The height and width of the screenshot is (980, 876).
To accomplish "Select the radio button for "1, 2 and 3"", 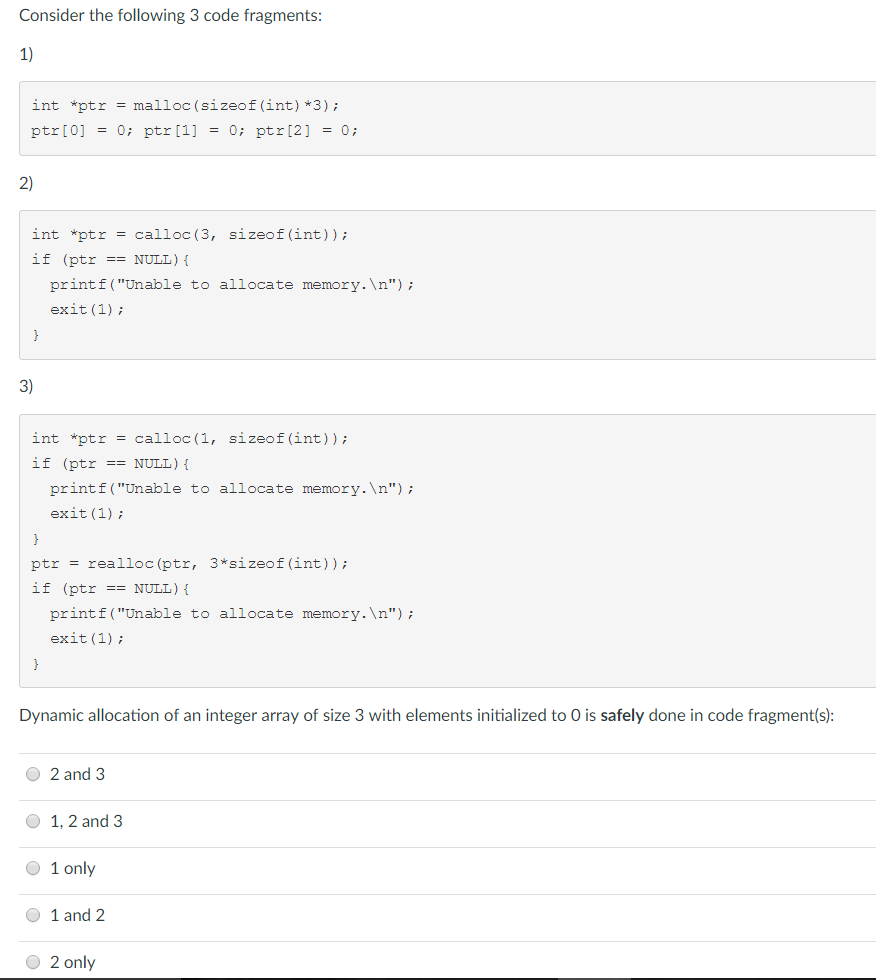I will (x=33, y=820).
